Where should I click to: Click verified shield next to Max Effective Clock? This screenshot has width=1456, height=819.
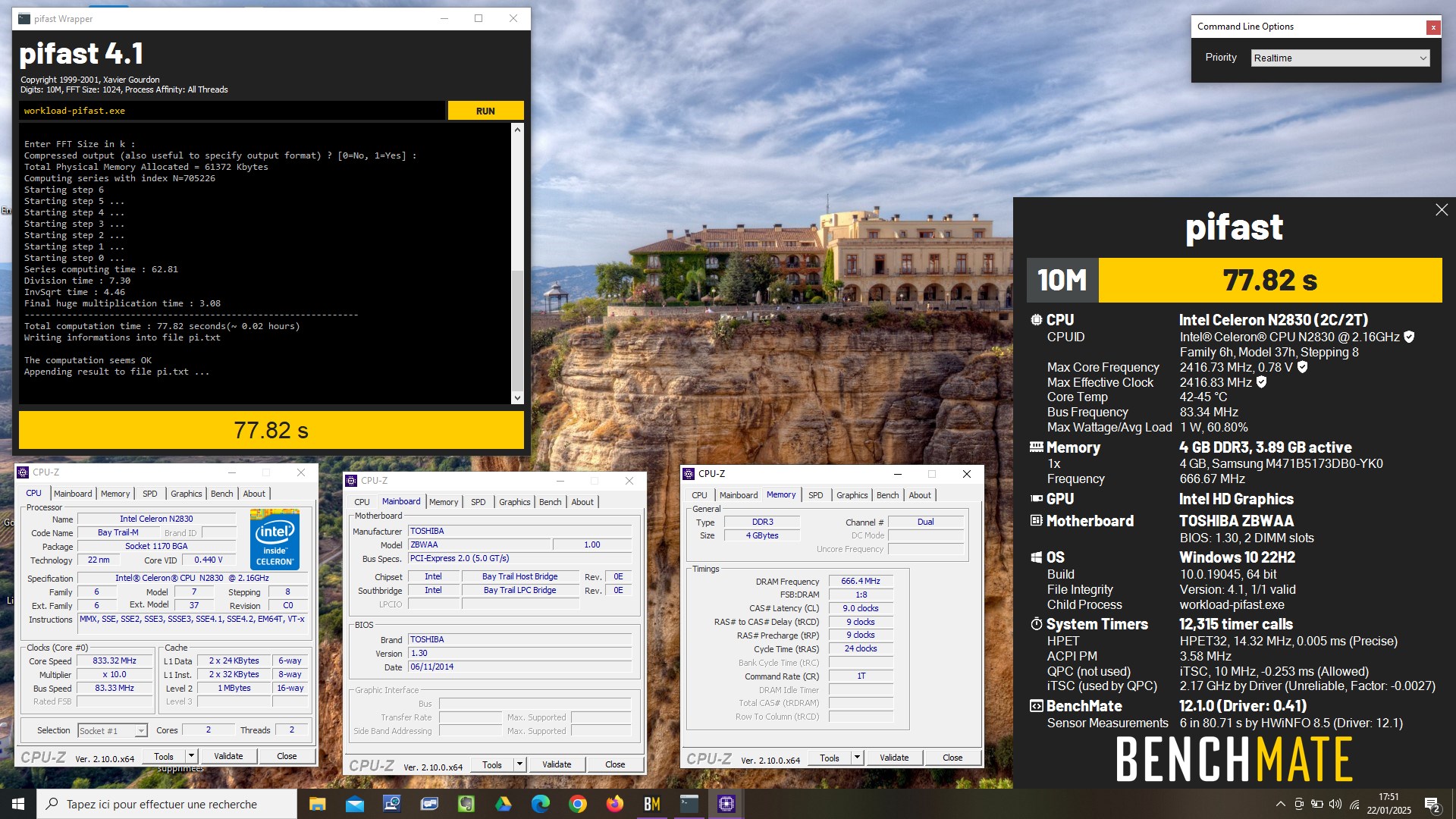coord(1262,382)
